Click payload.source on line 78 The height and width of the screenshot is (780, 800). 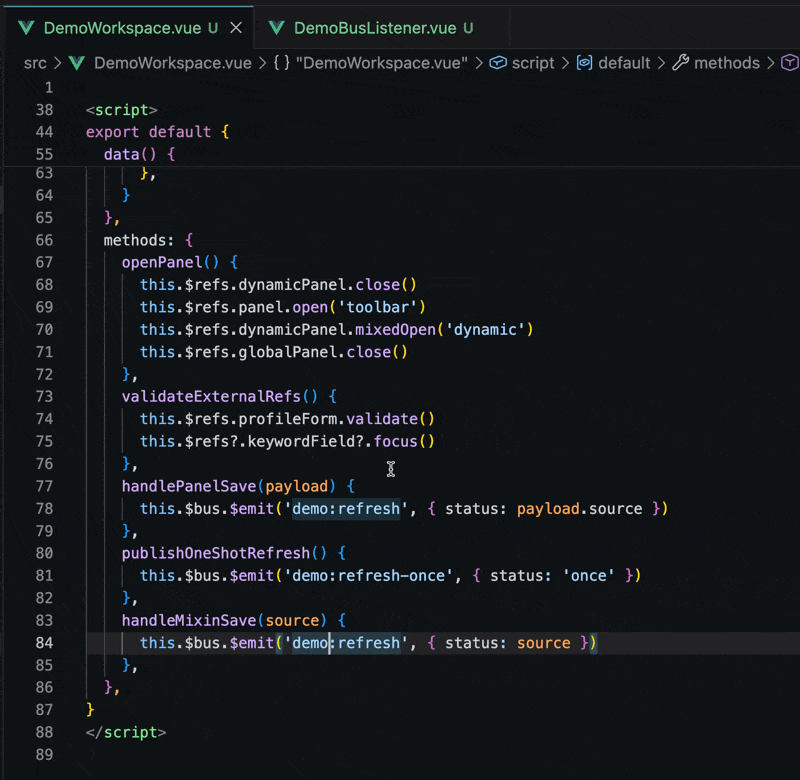(x=580, y=509)
